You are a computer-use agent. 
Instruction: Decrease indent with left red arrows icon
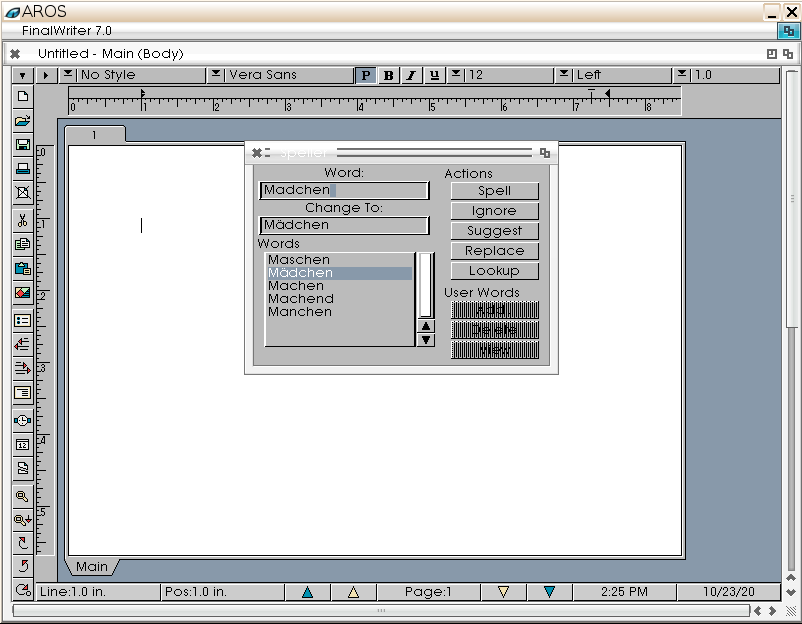click(23, 344)
